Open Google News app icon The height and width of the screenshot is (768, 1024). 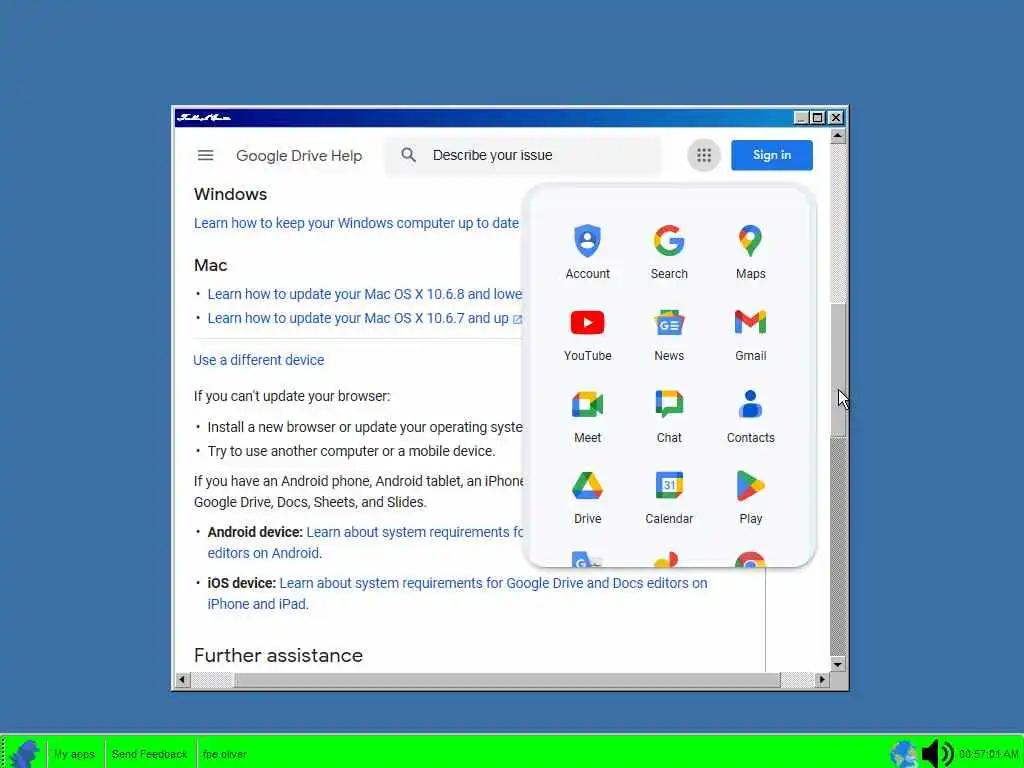coord(669,335)
